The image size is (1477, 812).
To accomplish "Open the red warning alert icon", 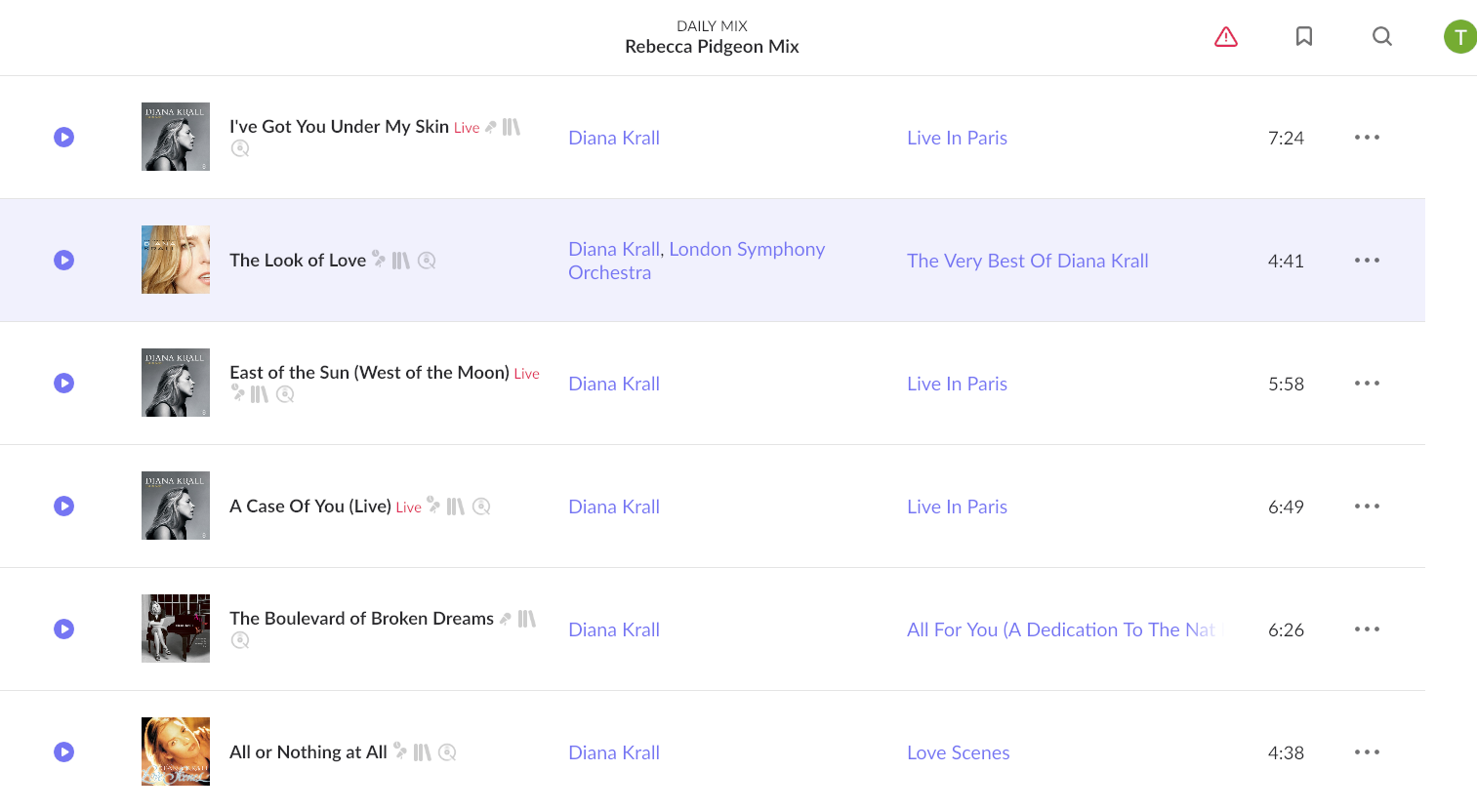I will pyautogui.click(x=1226, y=37).
